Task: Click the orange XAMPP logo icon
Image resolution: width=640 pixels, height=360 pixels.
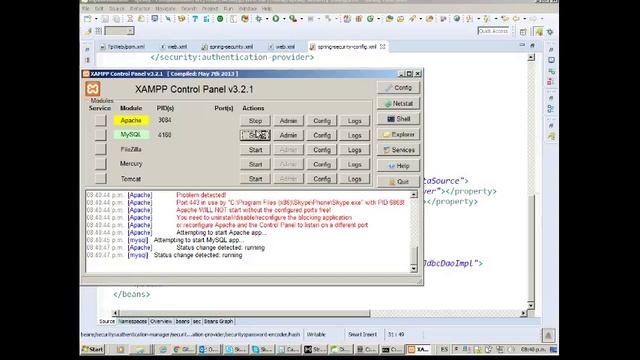Action: 93,89
